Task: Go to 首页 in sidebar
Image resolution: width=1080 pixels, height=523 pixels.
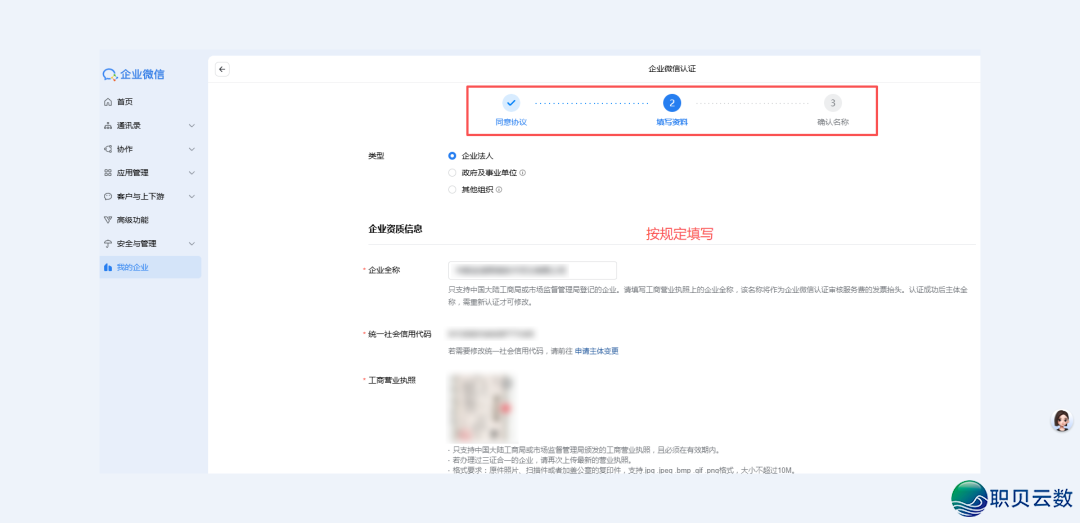Action: [x=150, y=102]
